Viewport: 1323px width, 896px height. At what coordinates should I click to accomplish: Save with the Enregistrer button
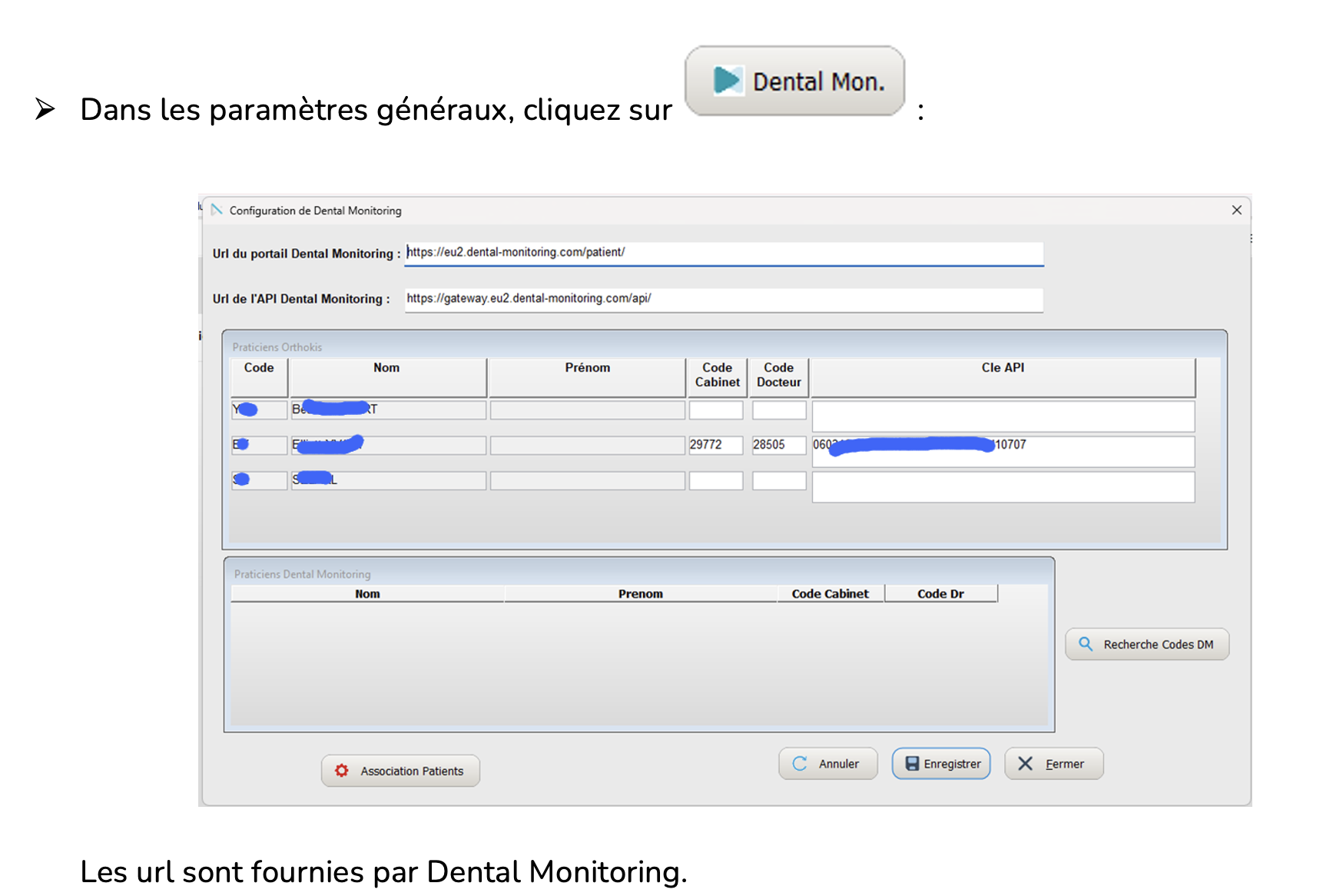(x=941, y=764)
